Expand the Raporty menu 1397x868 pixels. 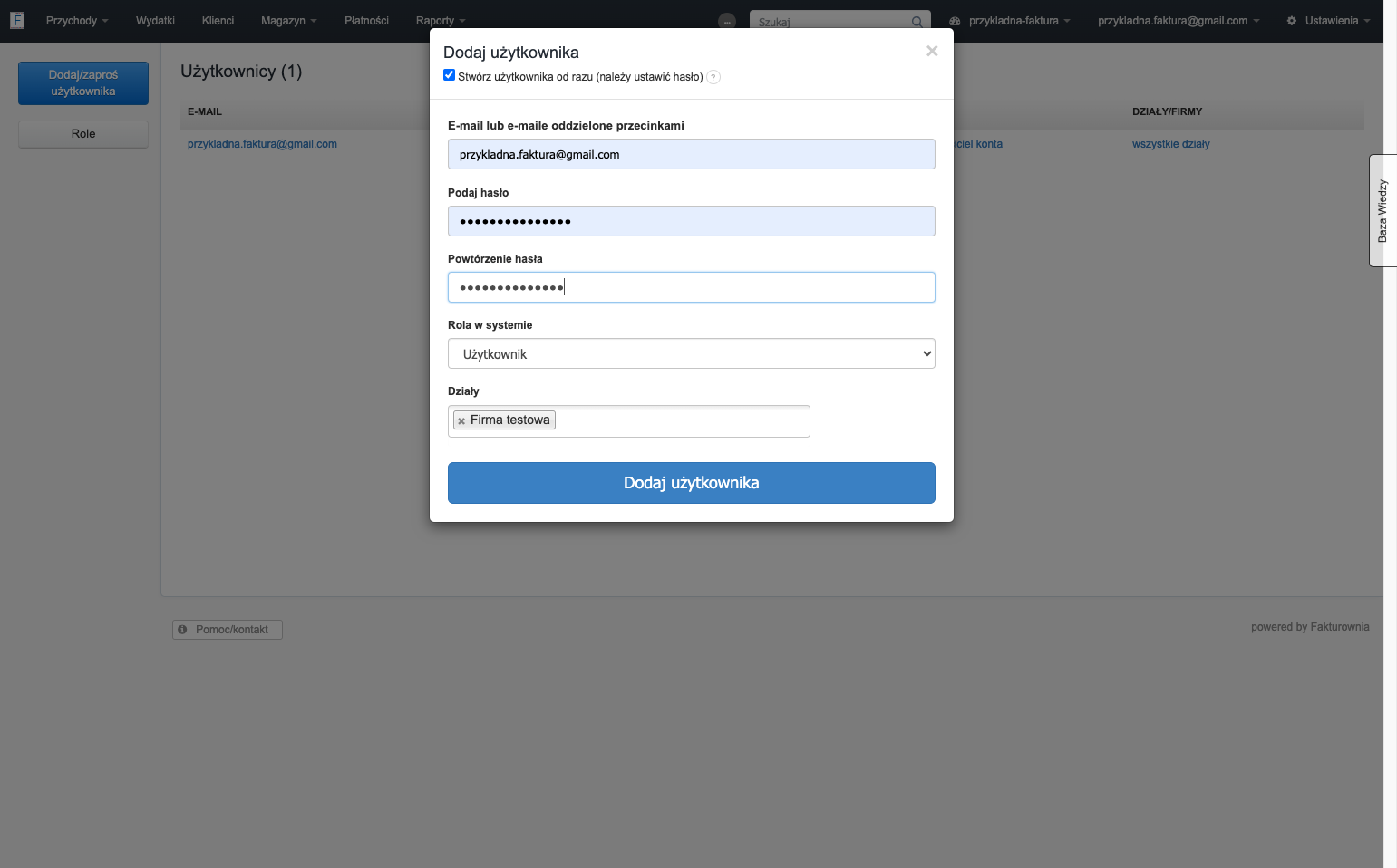[x=440, y=21]
